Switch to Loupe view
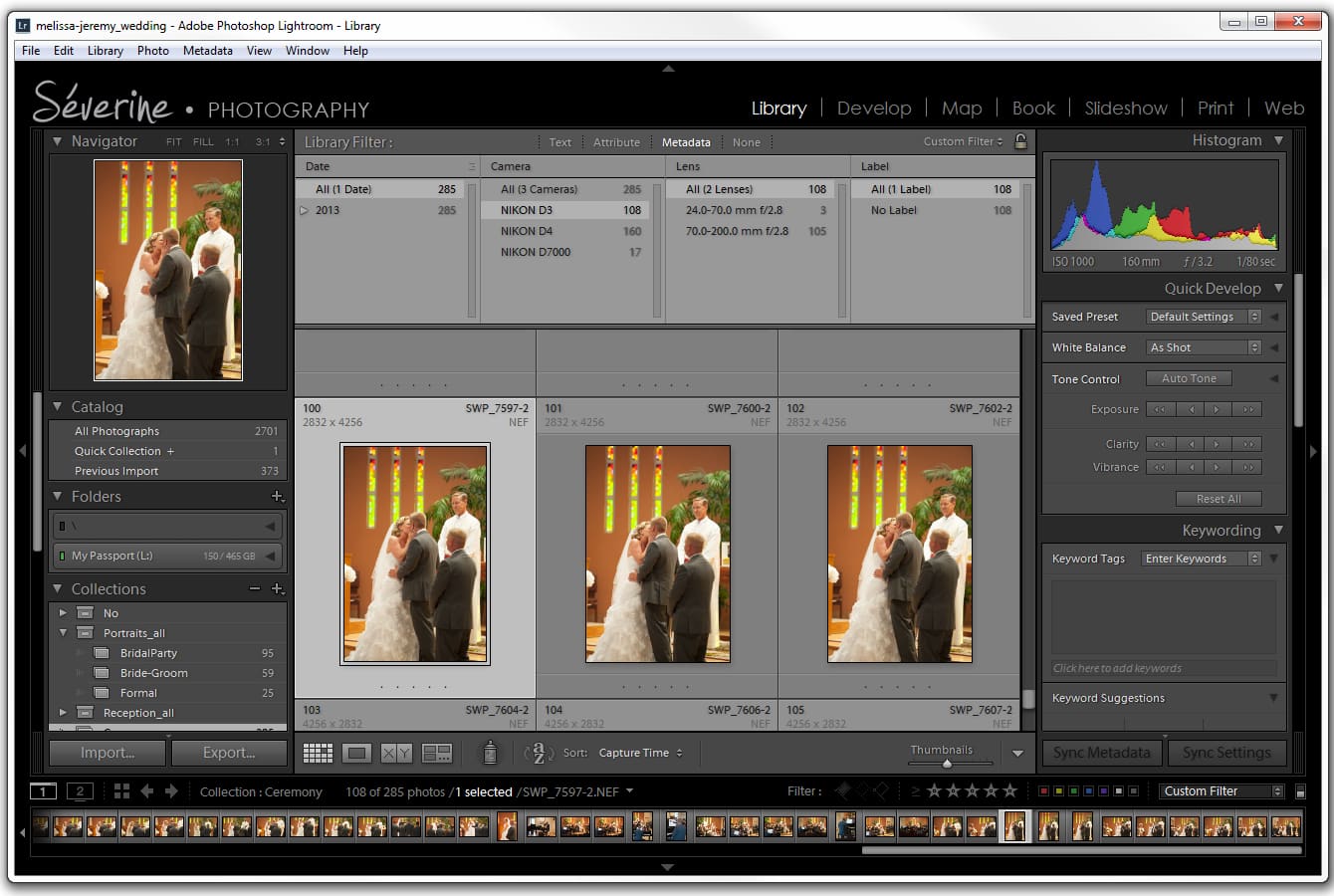This screenshot has height=896, width=1334. click(356, 753)
